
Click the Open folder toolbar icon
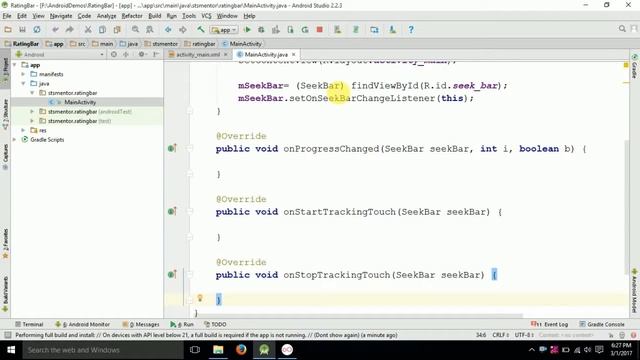(x=8, y=29)
